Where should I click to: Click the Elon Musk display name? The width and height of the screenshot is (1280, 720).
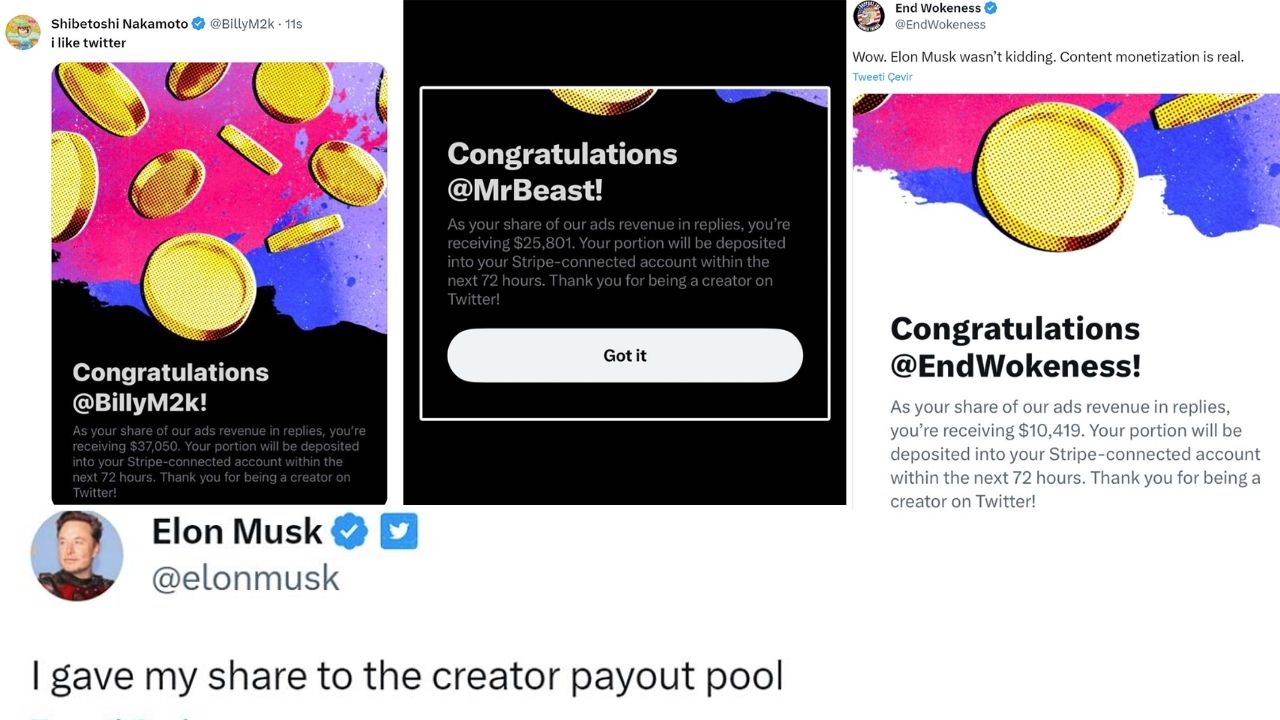click(237, 532)
